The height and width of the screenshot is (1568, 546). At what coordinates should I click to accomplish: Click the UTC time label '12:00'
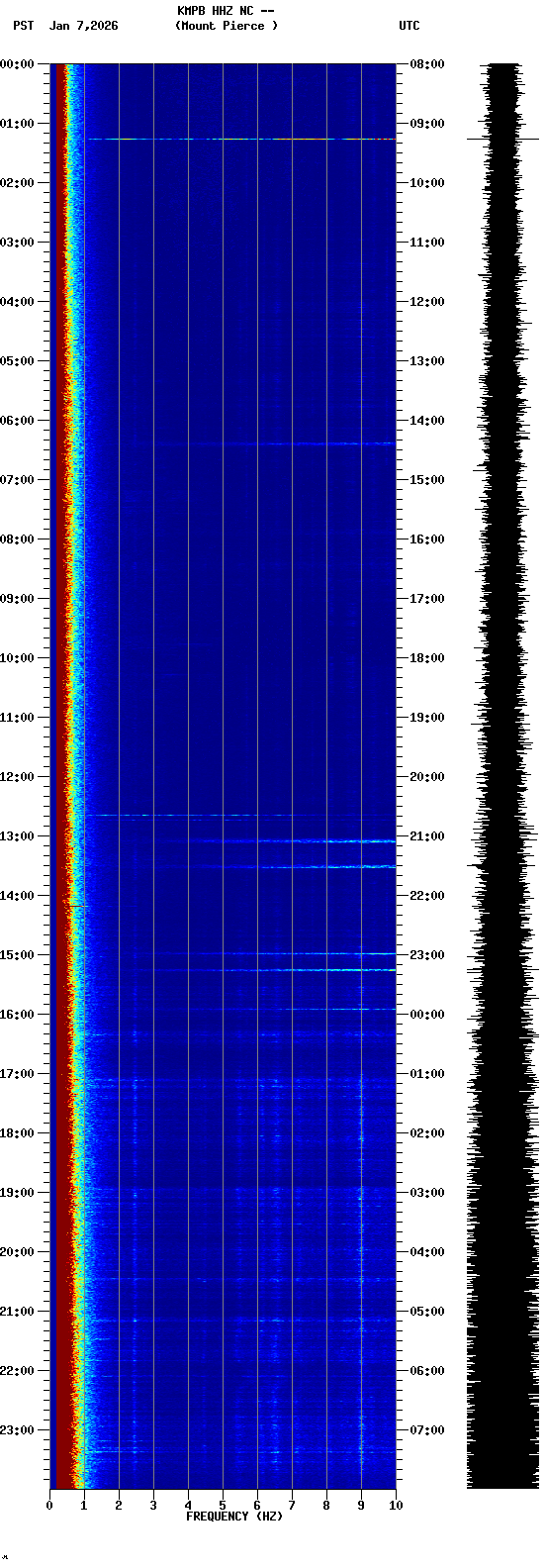point(427,302)
